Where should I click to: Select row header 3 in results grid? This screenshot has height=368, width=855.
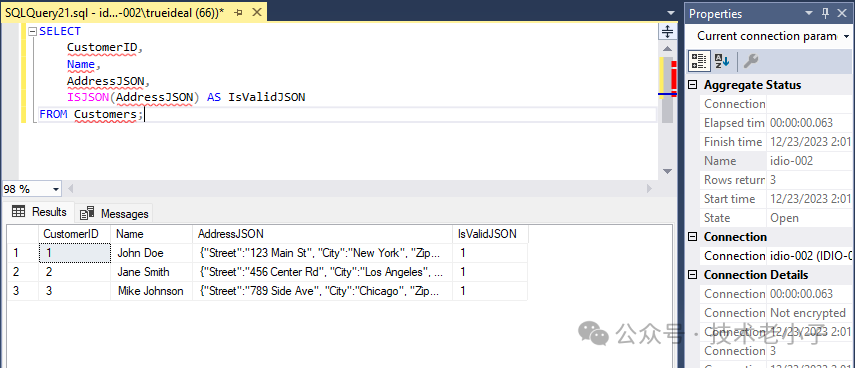click(22, 291)
